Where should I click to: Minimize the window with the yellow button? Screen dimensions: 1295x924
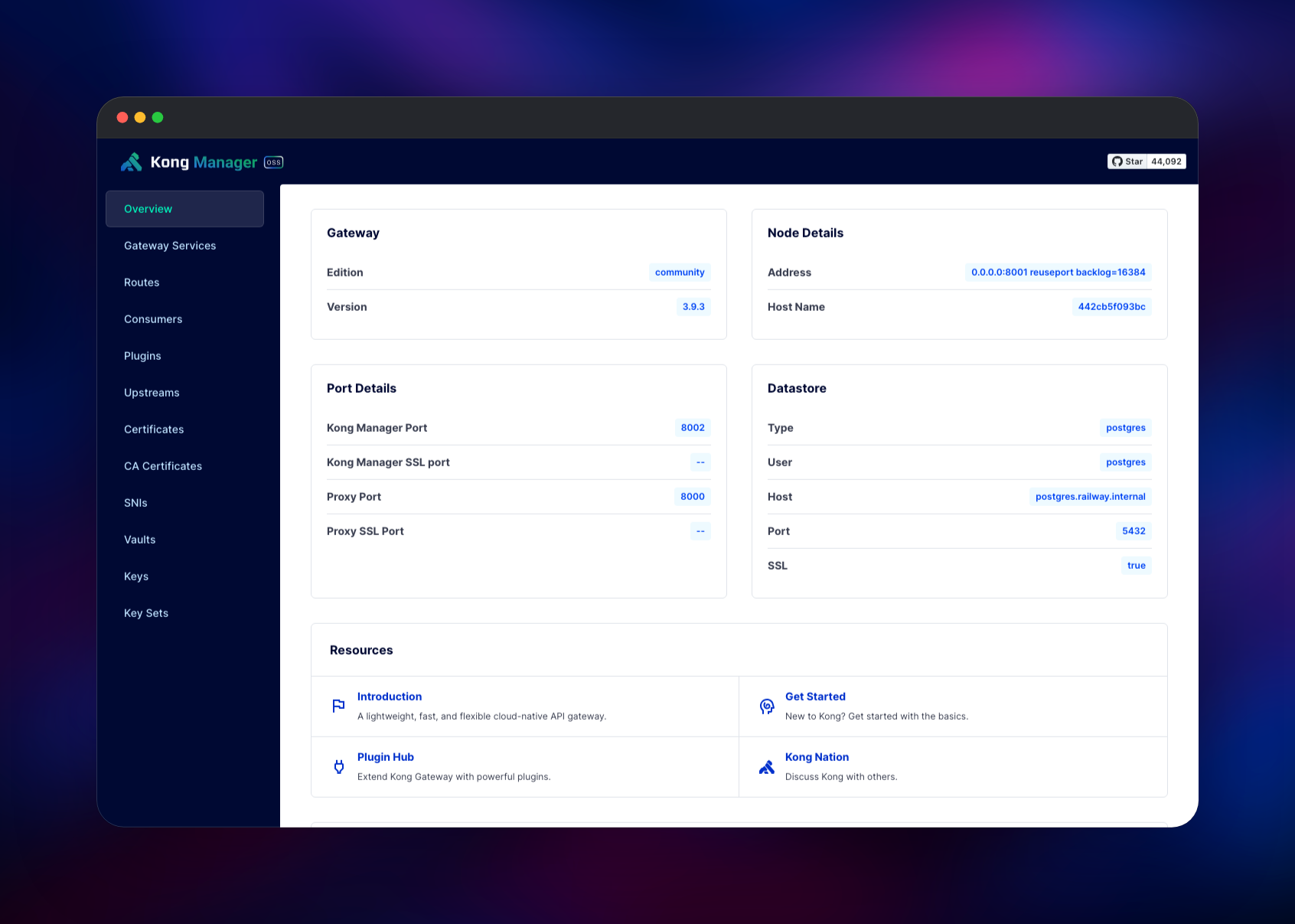pos(140,117)
